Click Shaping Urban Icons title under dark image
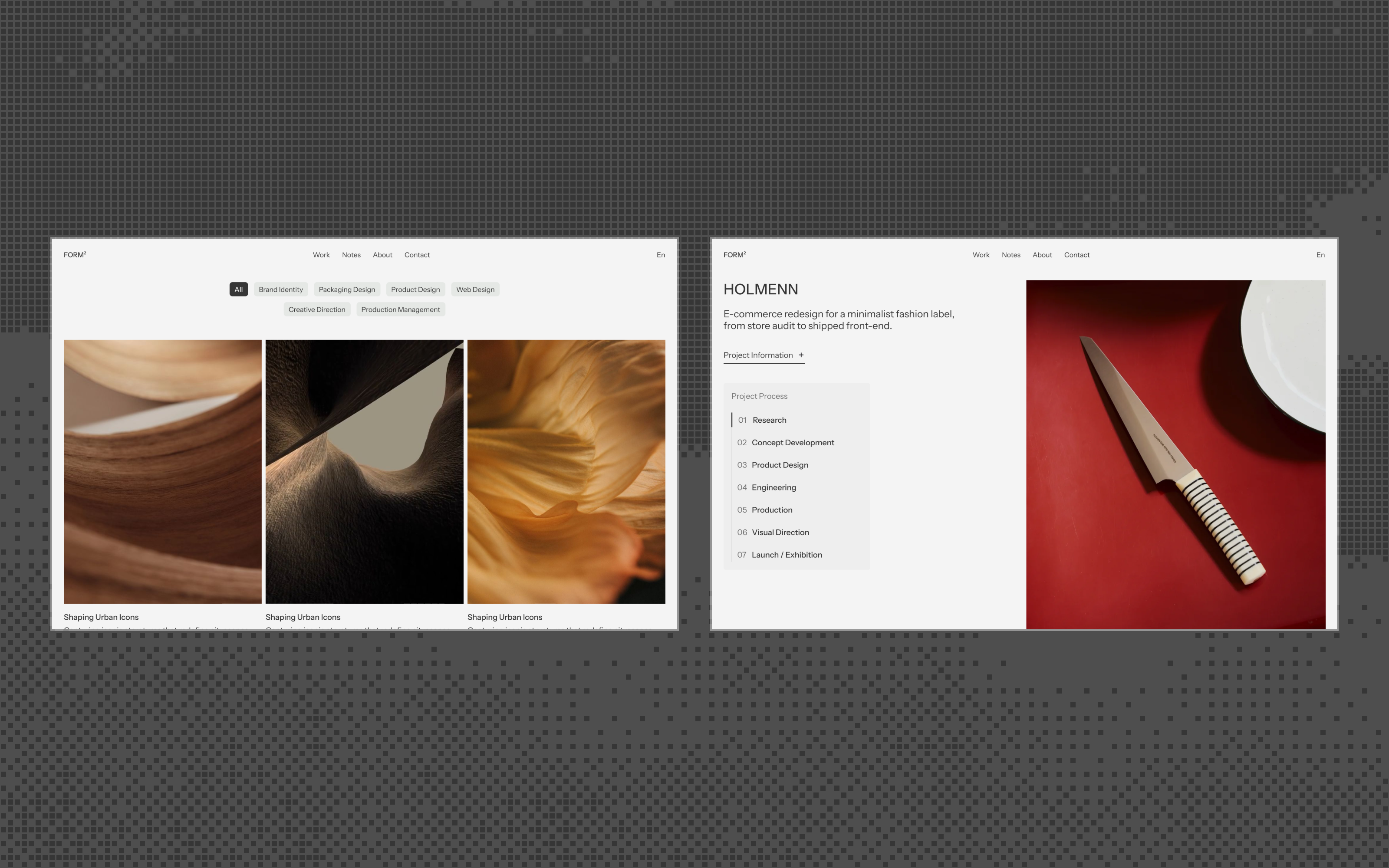 click(303, 617)
